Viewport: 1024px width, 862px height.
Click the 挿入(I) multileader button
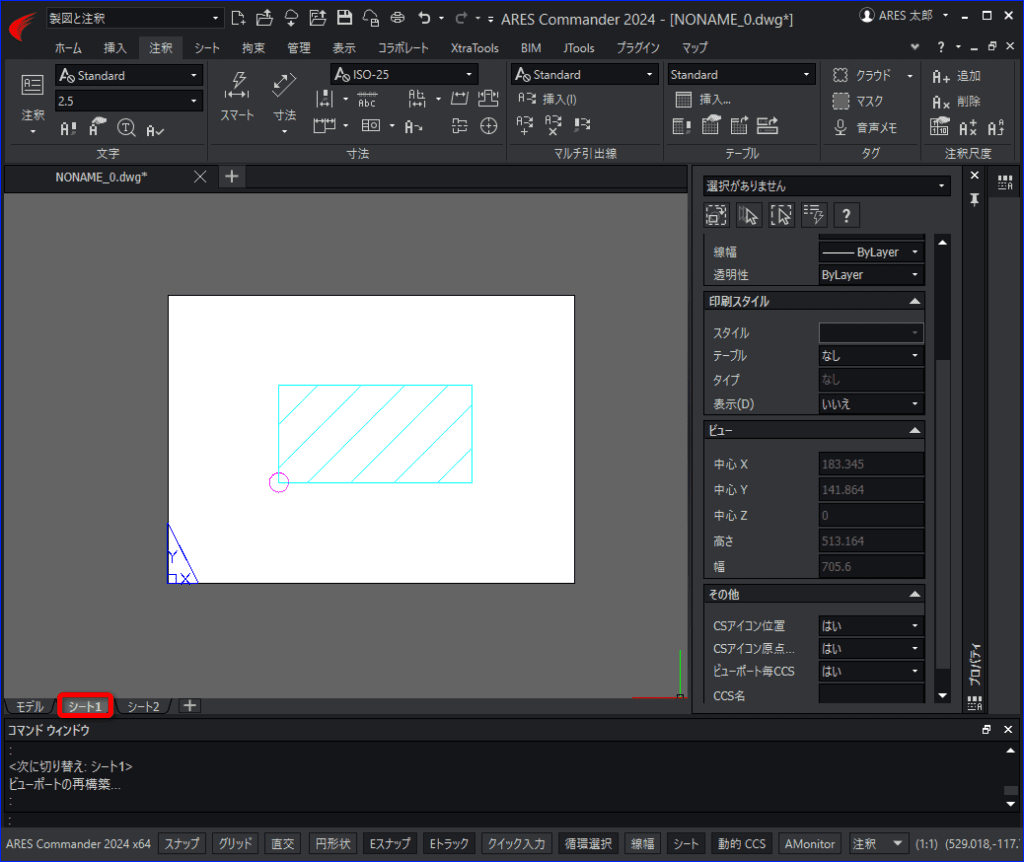[547, 99]
